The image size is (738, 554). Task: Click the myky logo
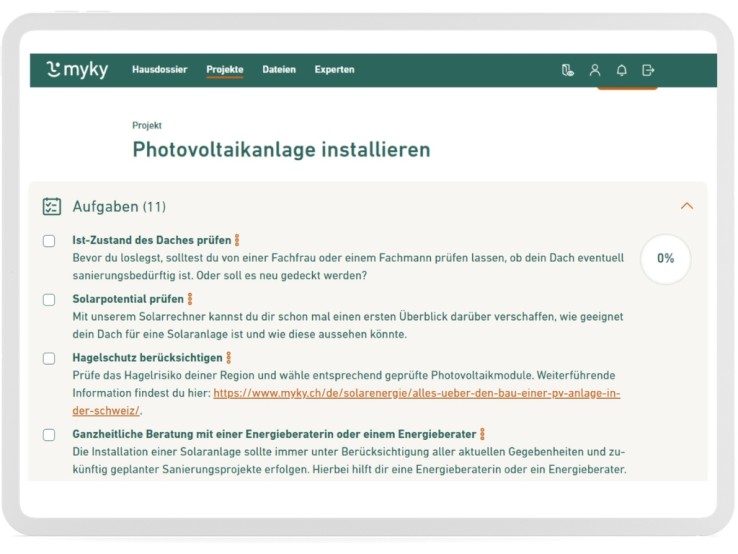pyautogui.click(x=77, y=70)
